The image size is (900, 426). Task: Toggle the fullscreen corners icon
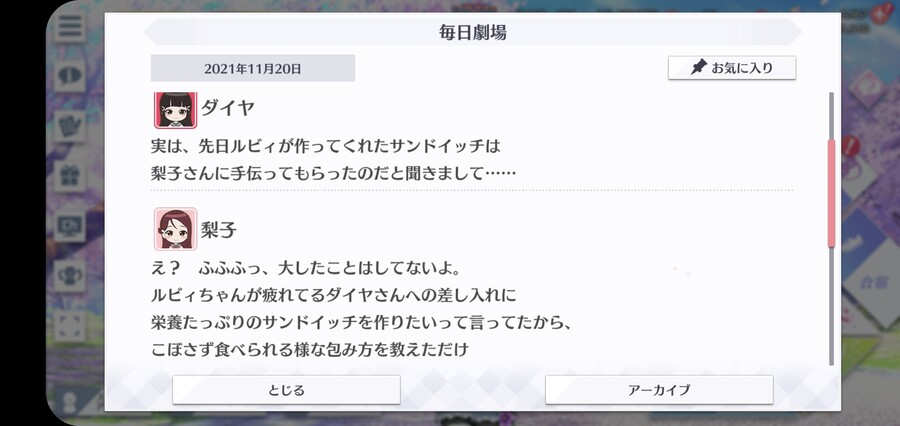[70, 326]
